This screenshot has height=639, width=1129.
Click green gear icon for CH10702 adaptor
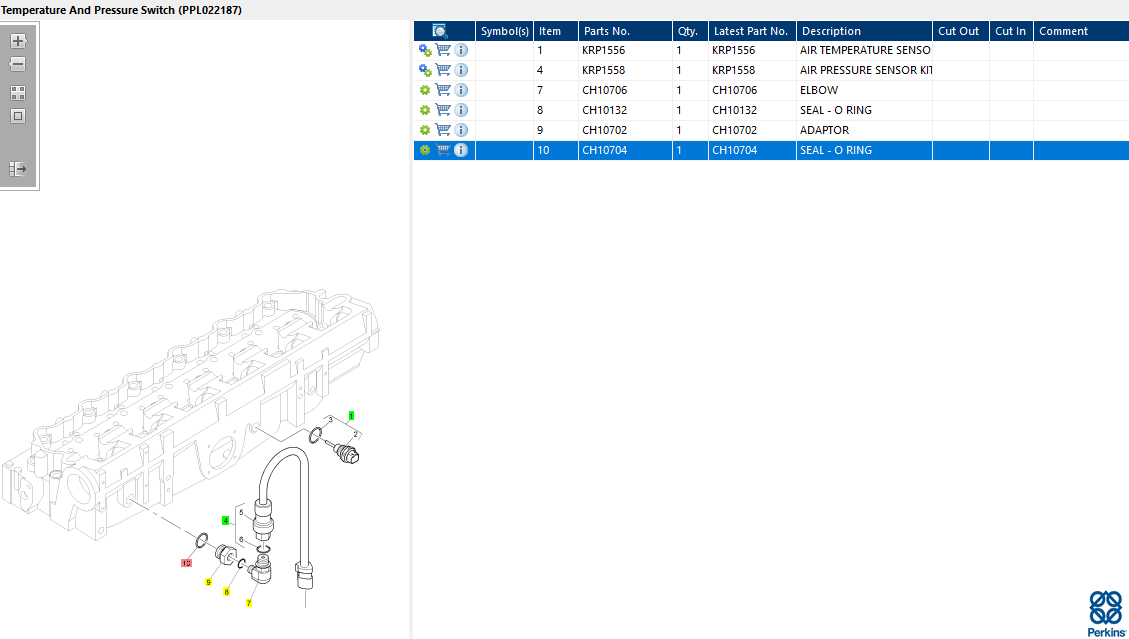pyautogui.click(x=425, y=130)
